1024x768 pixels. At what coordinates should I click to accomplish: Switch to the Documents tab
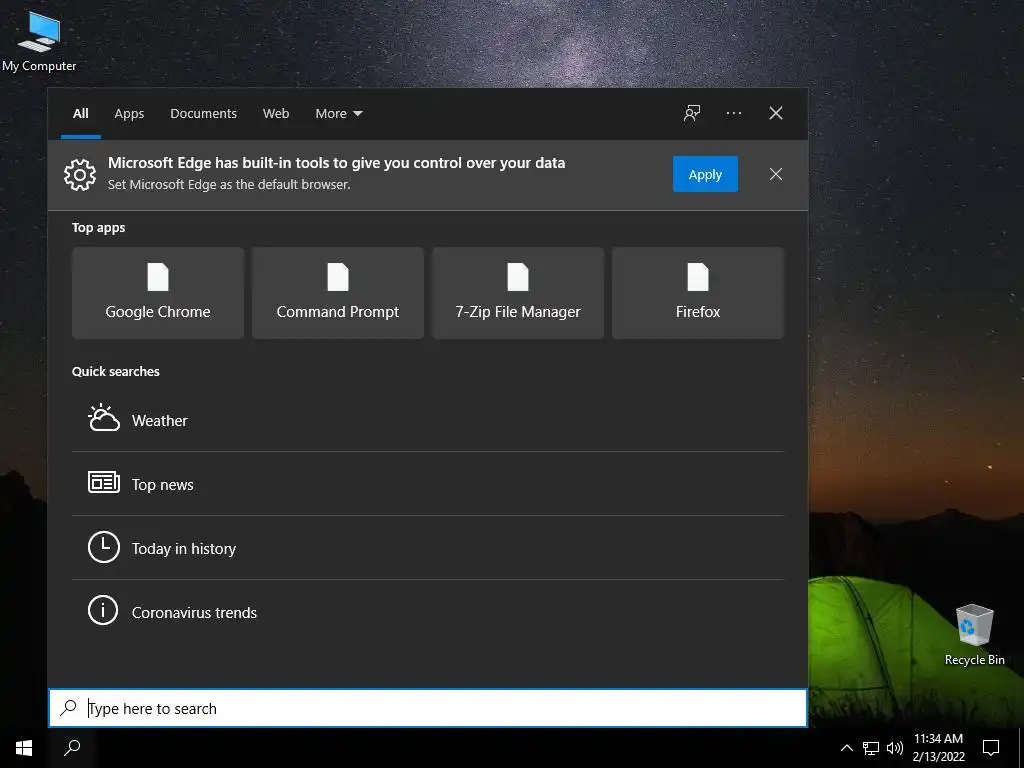click(203, 114)
